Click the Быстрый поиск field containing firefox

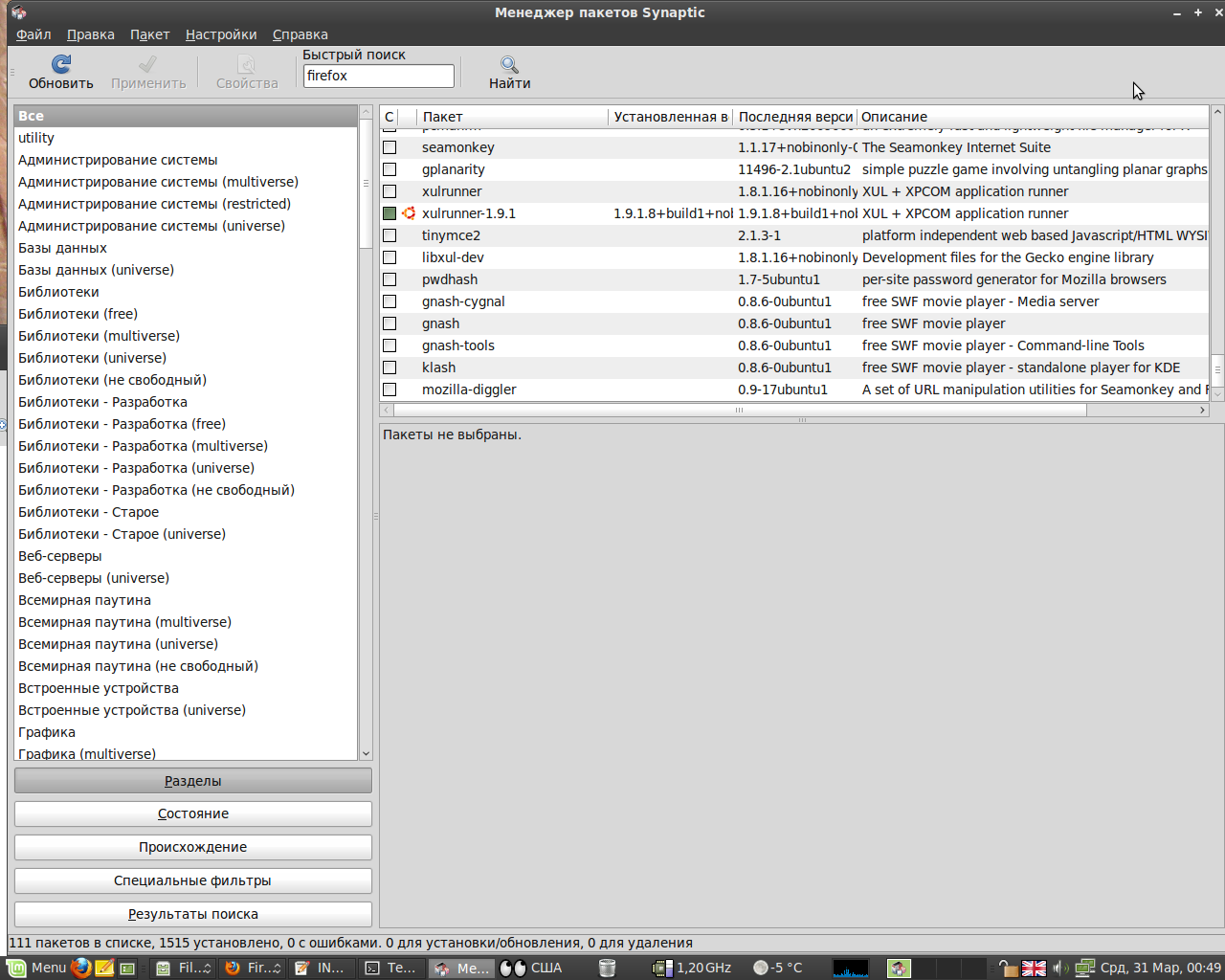[x=379, y=76]
